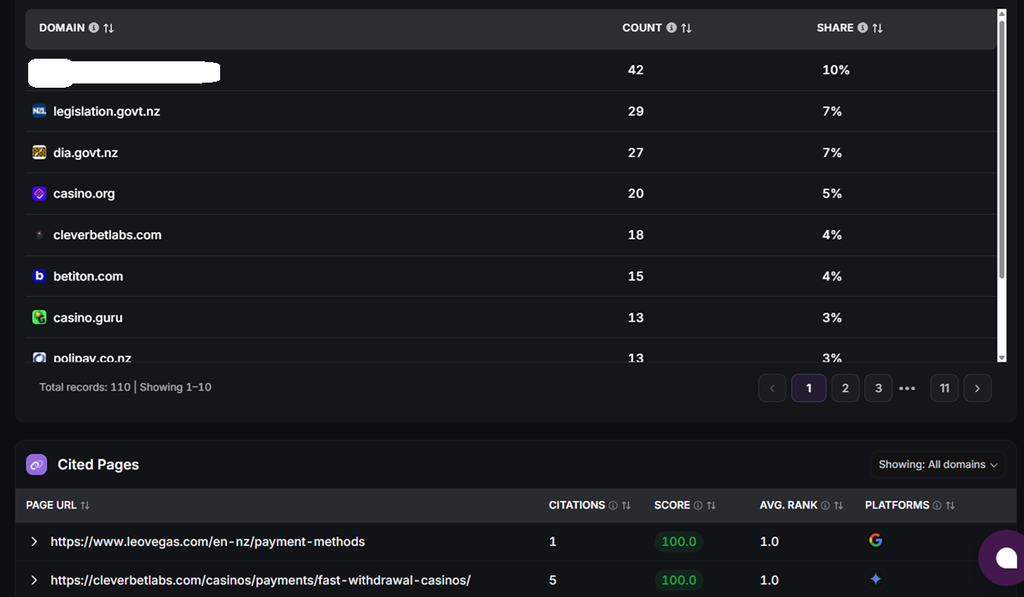
Task: Click the info icon beside CITATIONS
Action: (613, 506)
